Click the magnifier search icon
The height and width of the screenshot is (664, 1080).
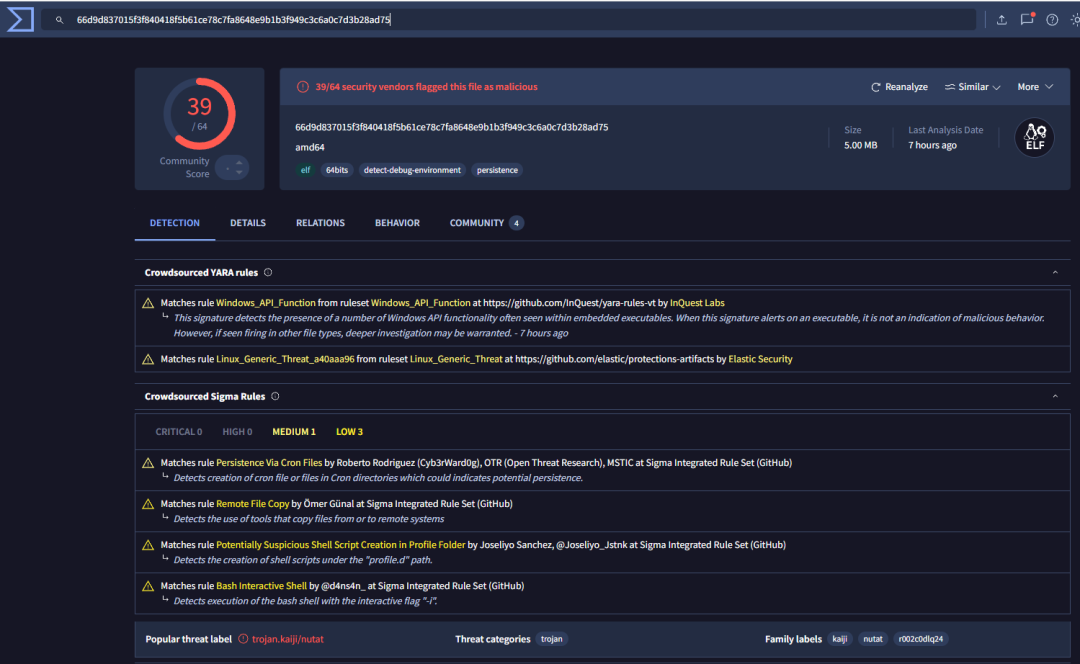[59, 20]
